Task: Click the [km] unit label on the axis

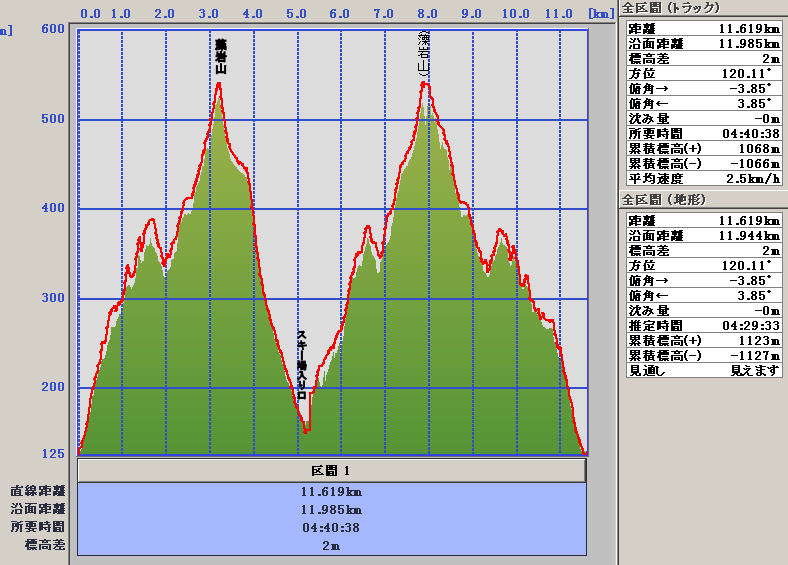Action: point(601,14)
